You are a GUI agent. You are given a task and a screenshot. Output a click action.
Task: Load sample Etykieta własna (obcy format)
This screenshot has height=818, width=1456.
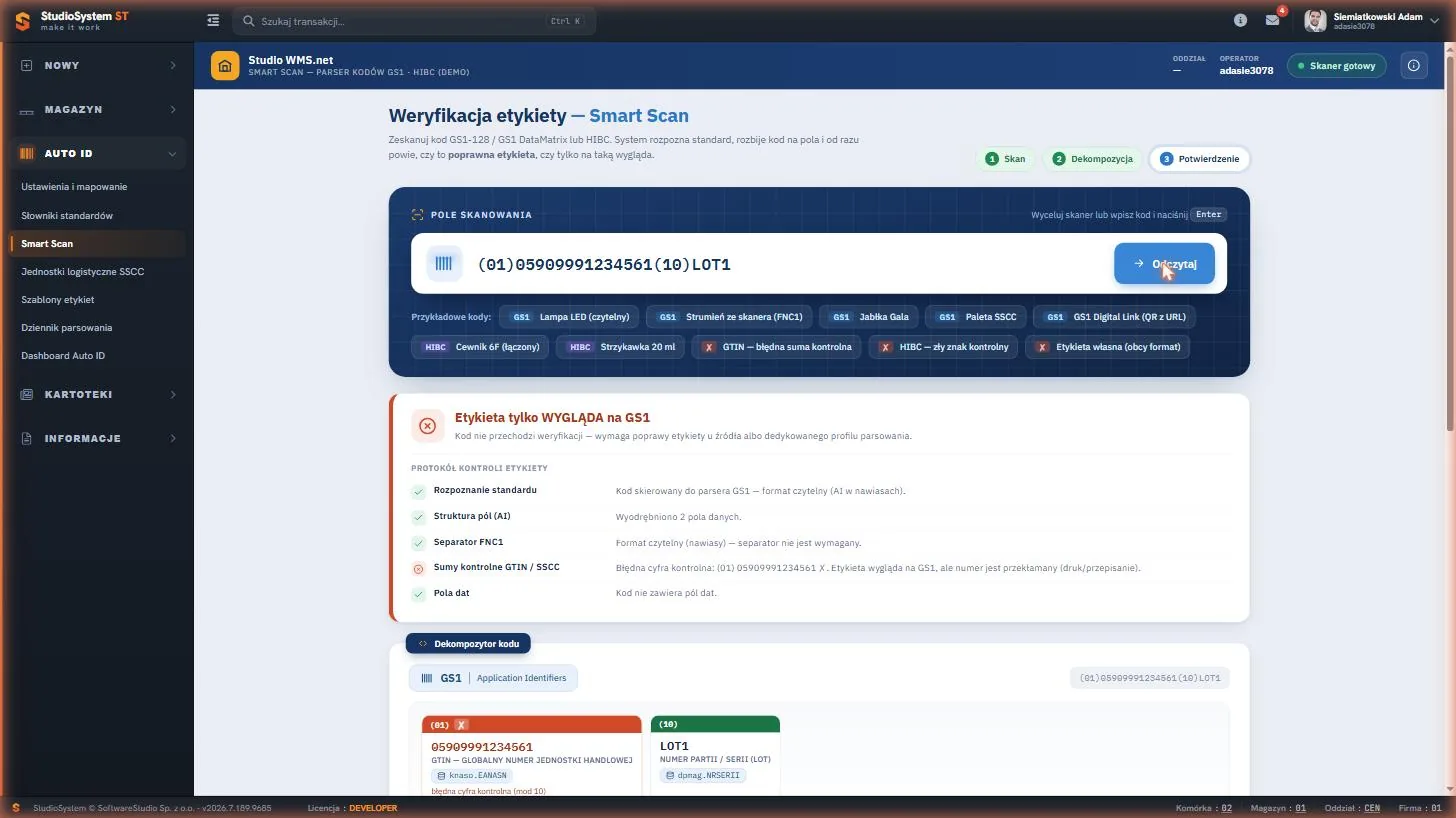[1107, 347]
